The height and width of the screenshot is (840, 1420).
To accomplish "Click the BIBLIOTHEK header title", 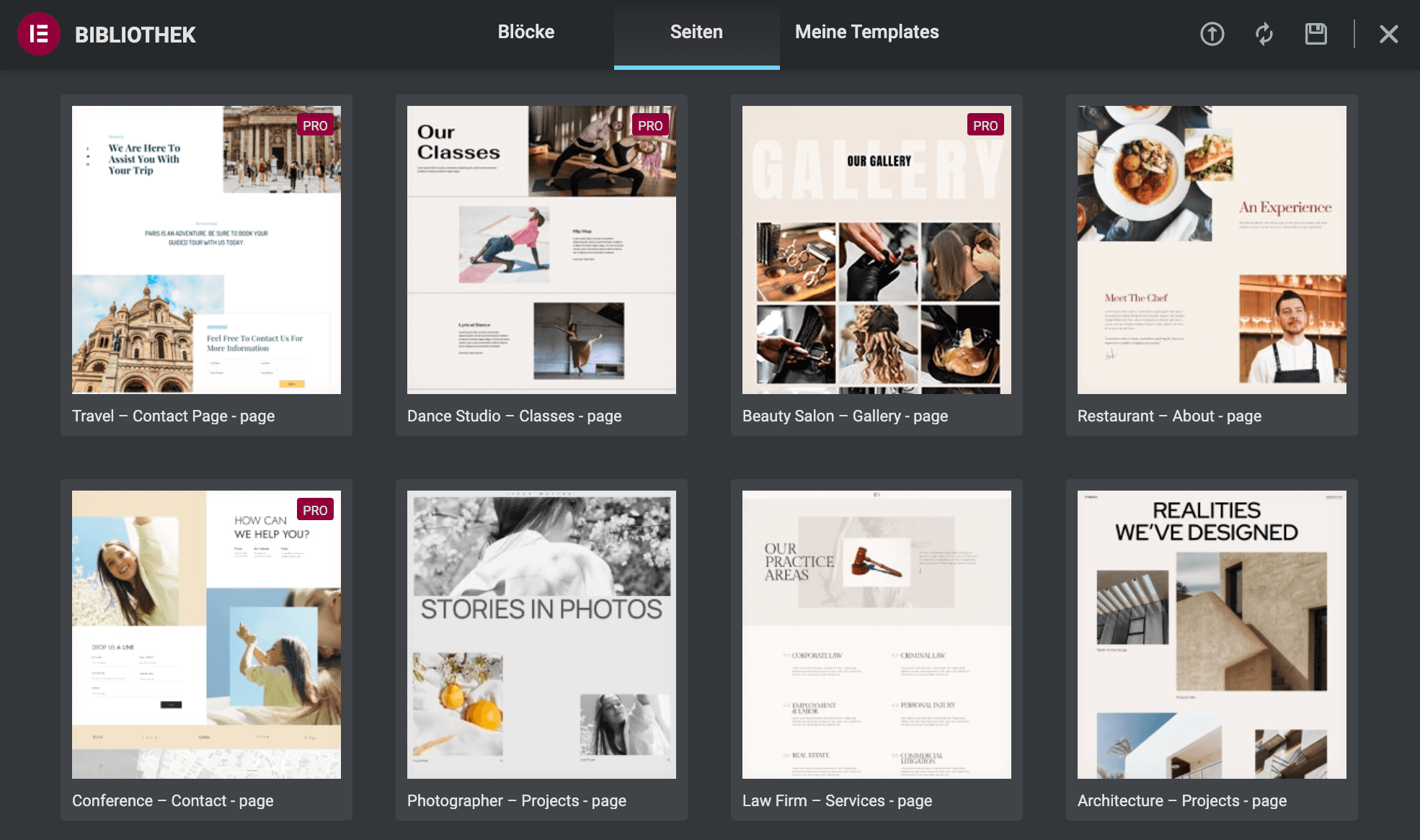I will (135, 35).
